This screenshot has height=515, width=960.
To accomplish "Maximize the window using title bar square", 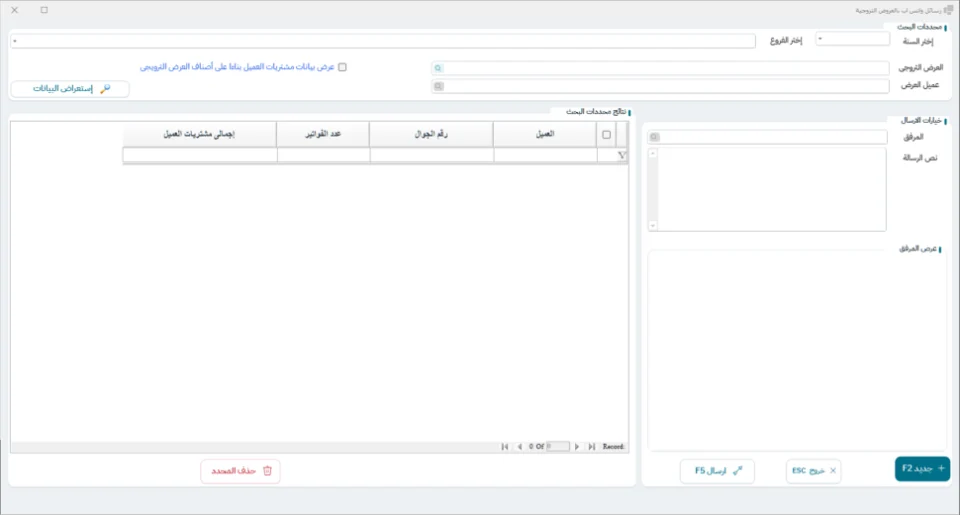I will point(44,10).
